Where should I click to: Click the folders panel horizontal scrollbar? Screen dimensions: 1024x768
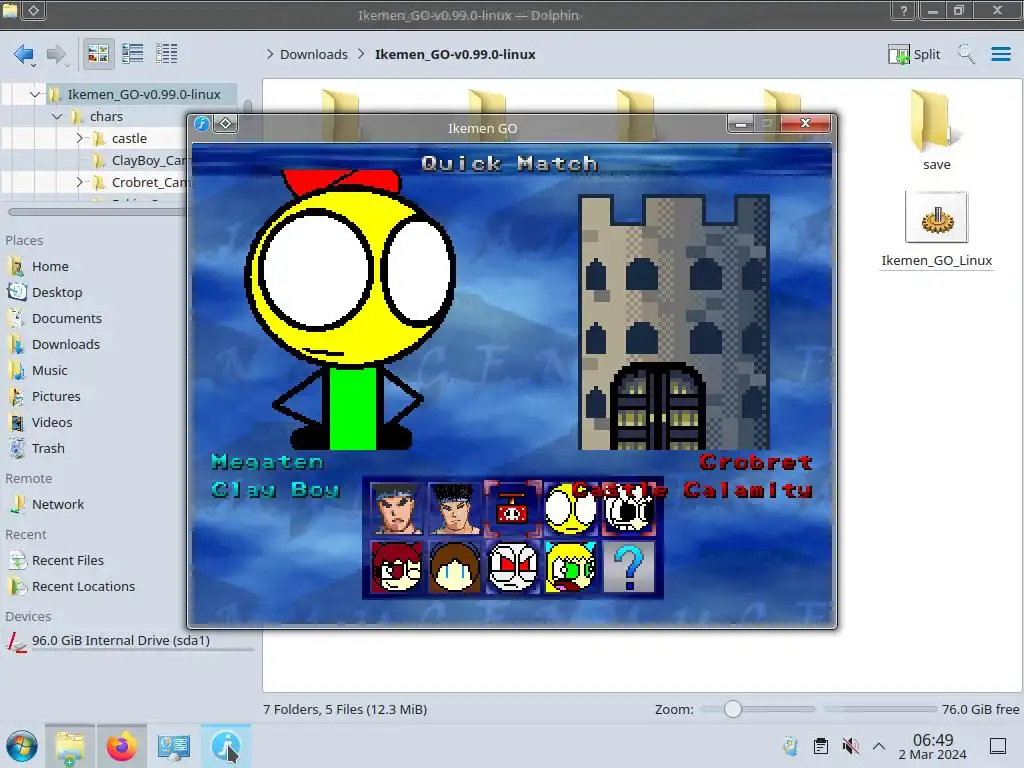(98, 212)
